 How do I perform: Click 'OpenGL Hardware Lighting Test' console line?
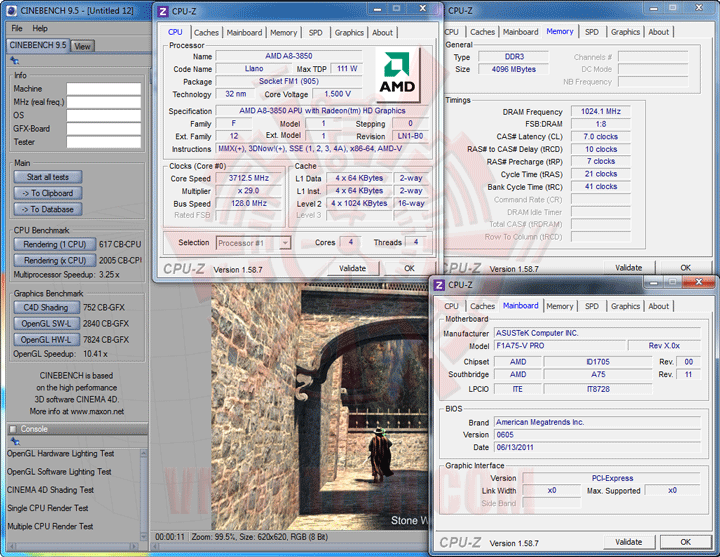[x=61, y=454]
